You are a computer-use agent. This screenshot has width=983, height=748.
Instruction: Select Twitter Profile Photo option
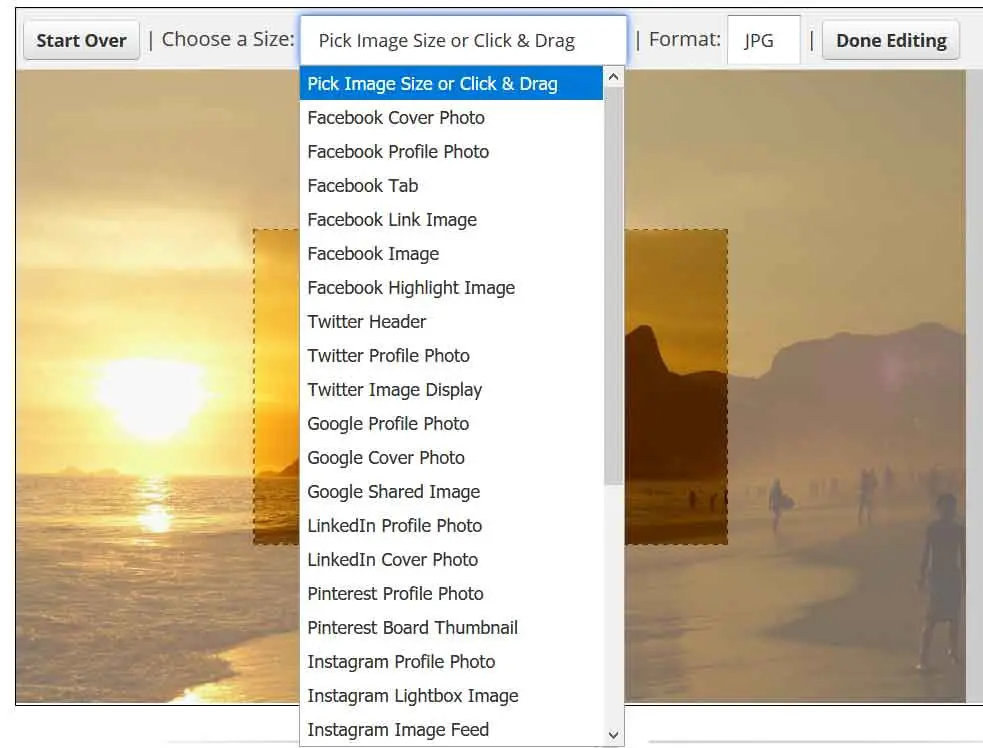pos(451,356)
